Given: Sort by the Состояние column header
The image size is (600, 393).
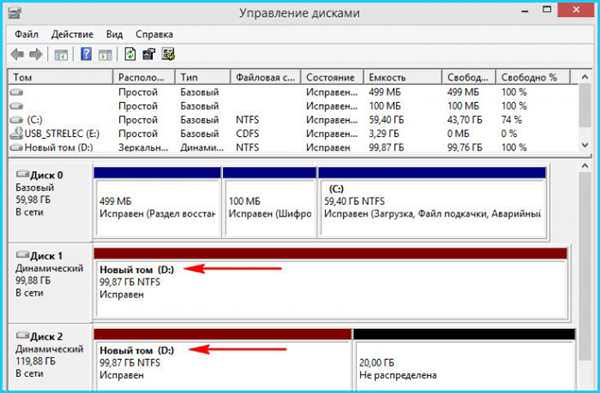Looking at the screenshot, I should (x=332, y=77).
